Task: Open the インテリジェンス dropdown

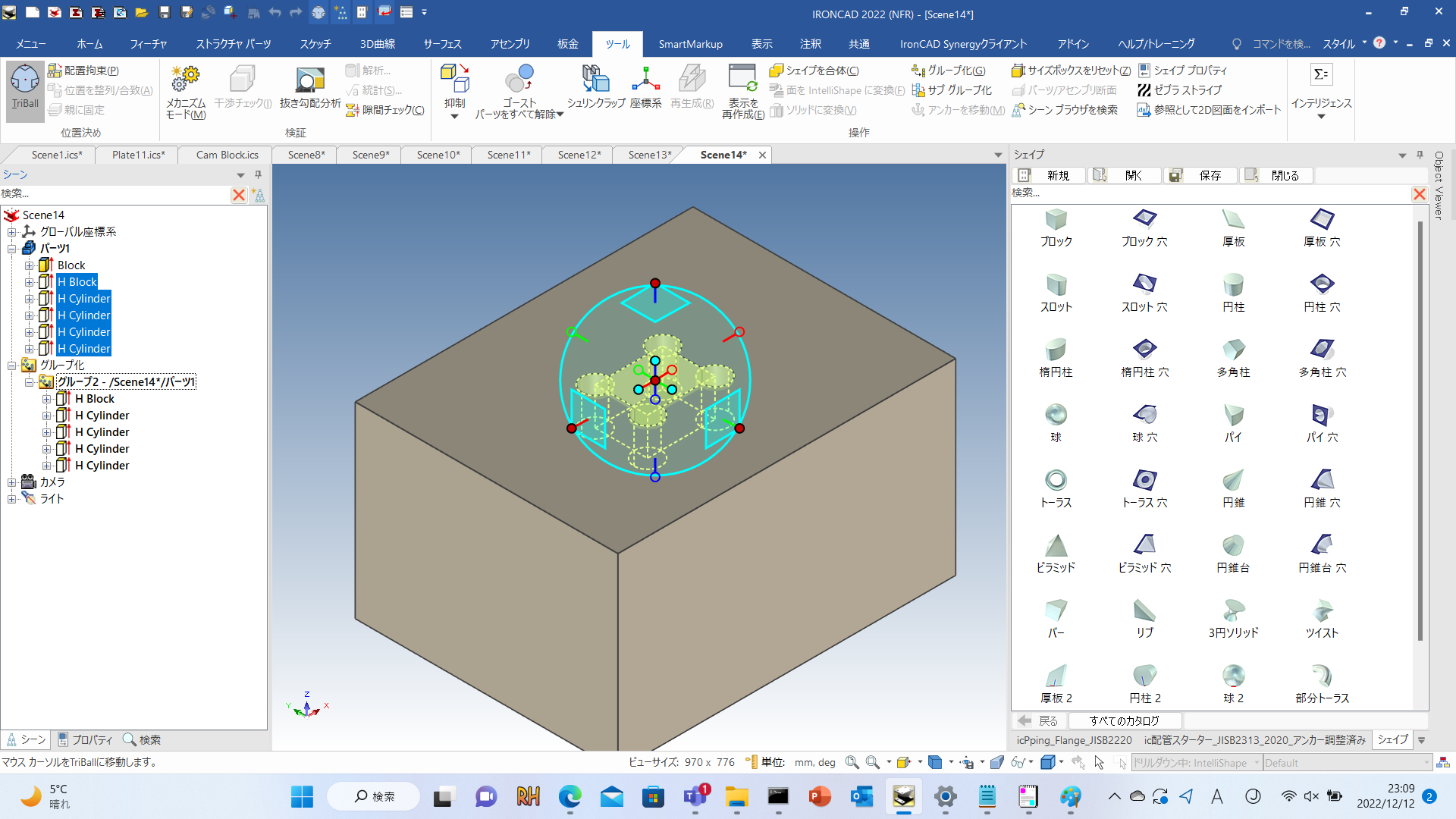Action: [x=1321, y=102]
